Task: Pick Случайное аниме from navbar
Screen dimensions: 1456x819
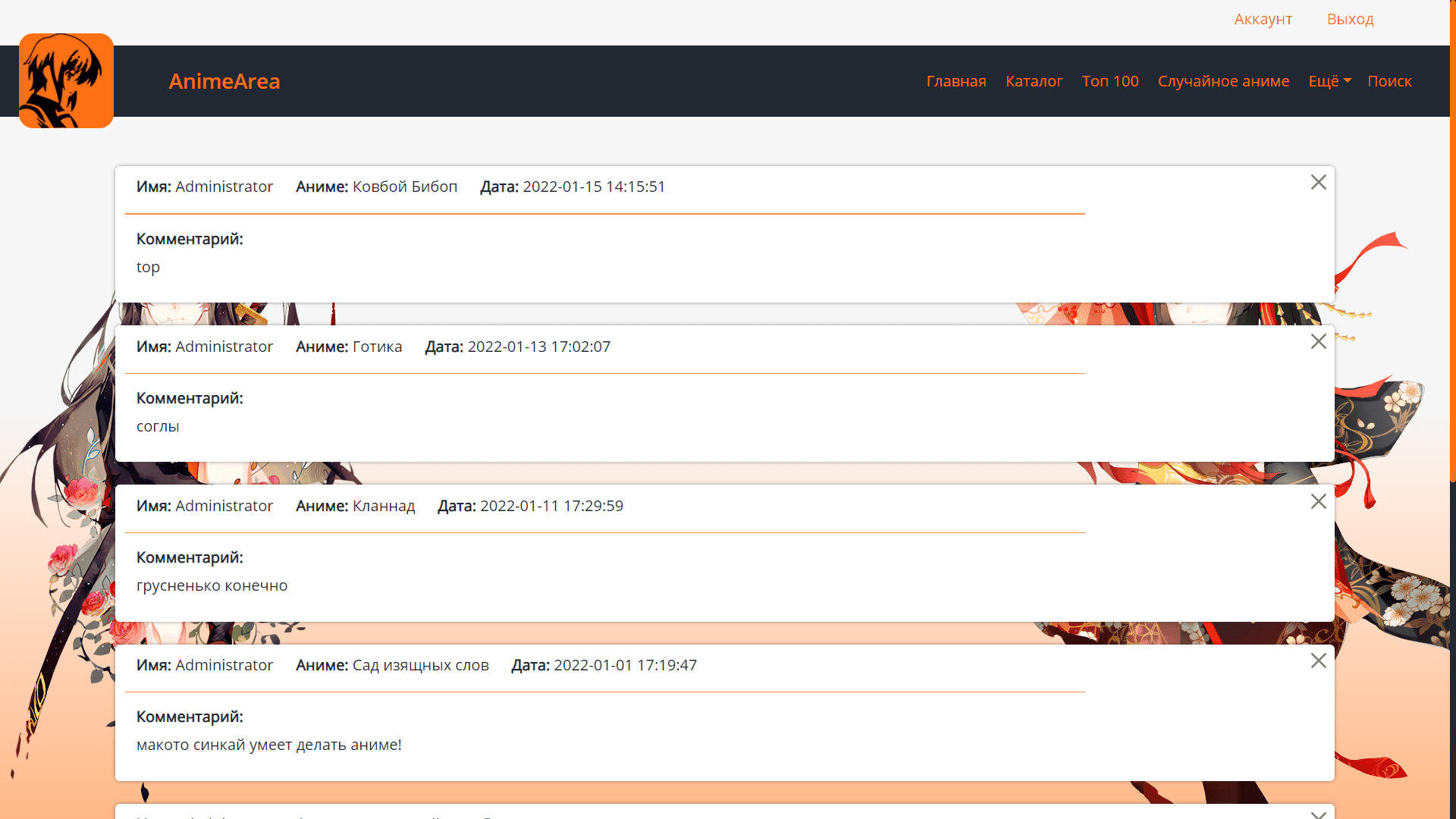Action: pos(1222,81)
